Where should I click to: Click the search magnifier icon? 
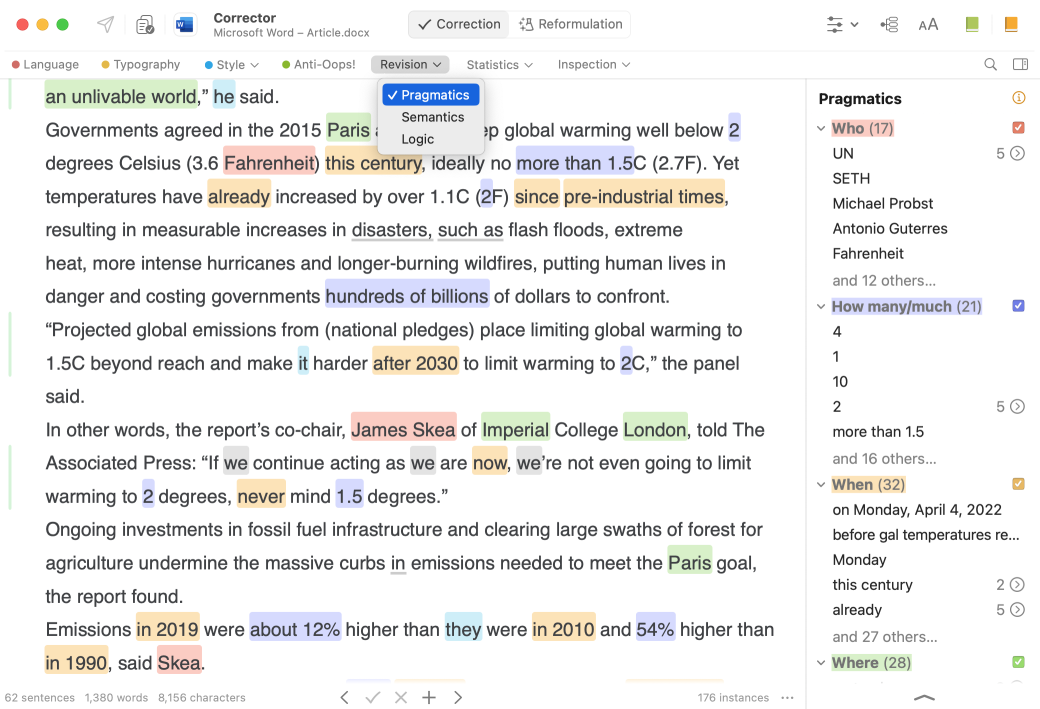click(x=990, y=65)
